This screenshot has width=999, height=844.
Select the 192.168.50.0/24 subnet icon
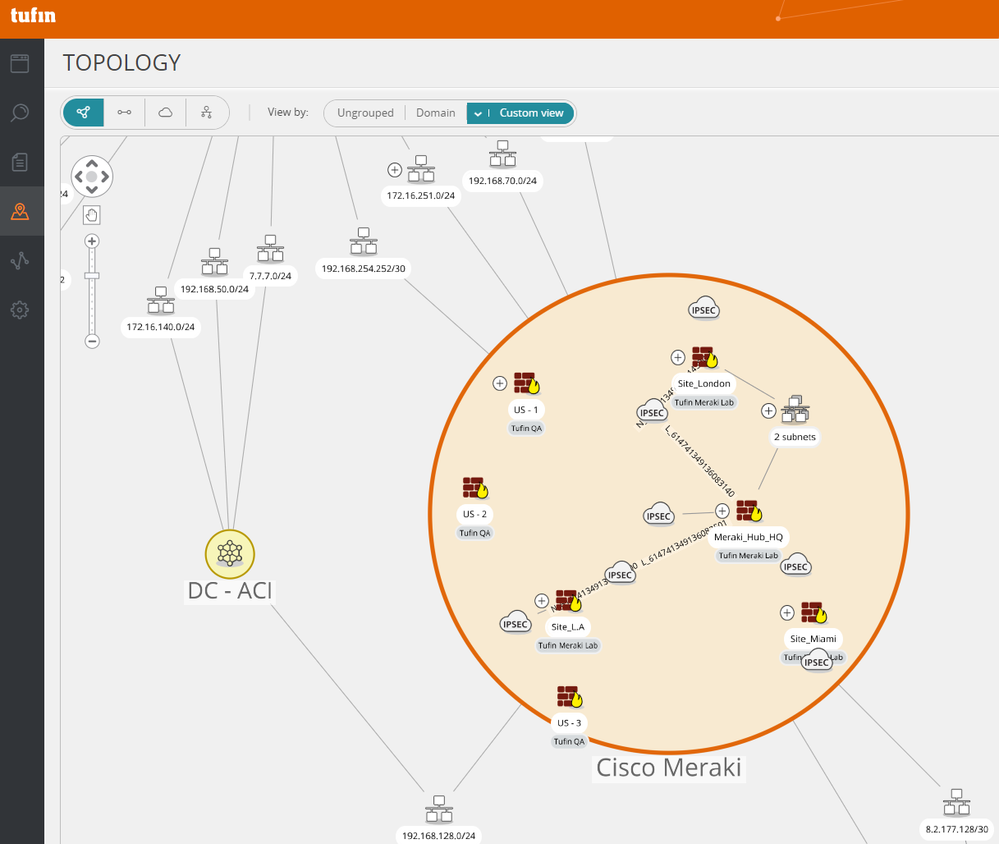[x=214, y=262]
